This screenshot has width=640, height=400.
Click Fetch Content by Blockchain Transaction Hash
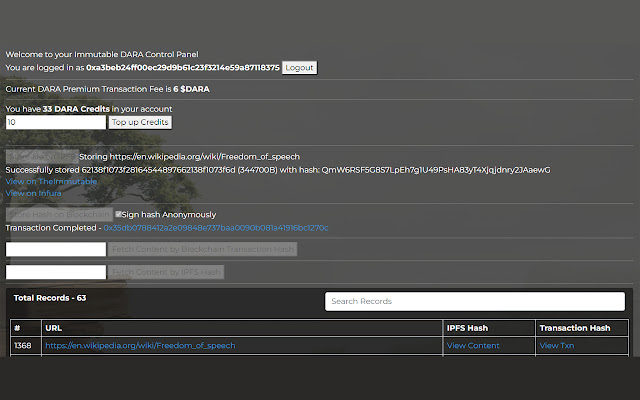(202, 249)
